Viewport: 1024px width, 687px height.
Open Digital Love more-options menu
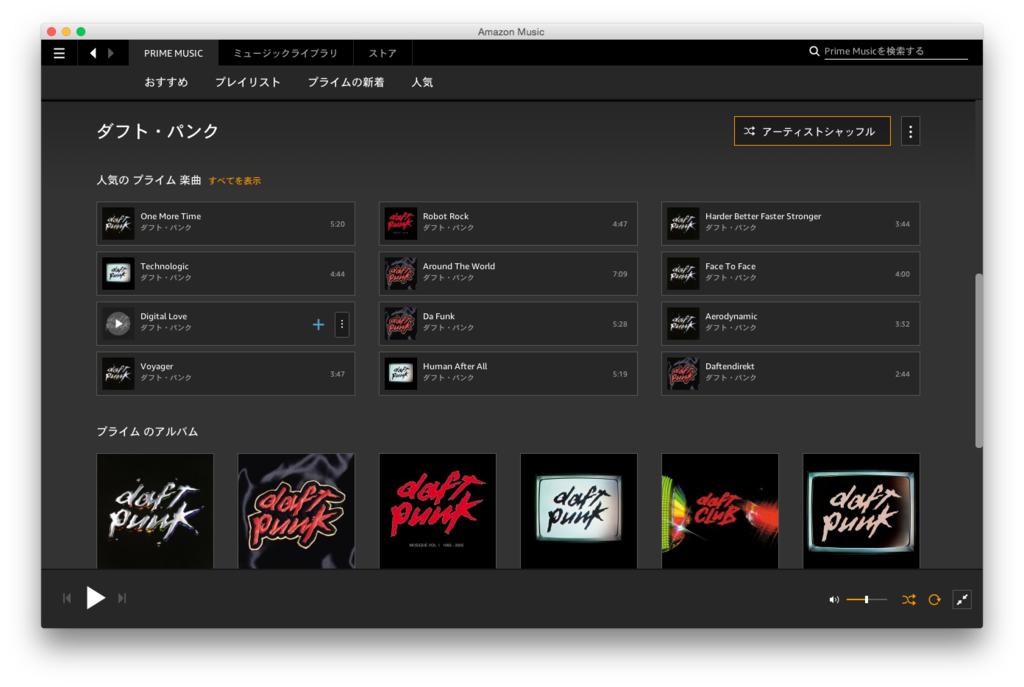coord(342,324)
